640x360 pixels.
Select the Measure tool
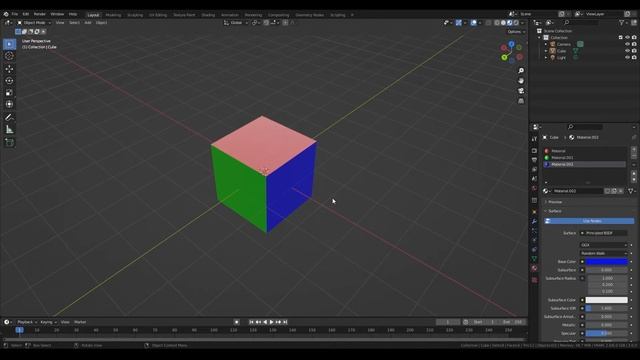tap(9, 130)
